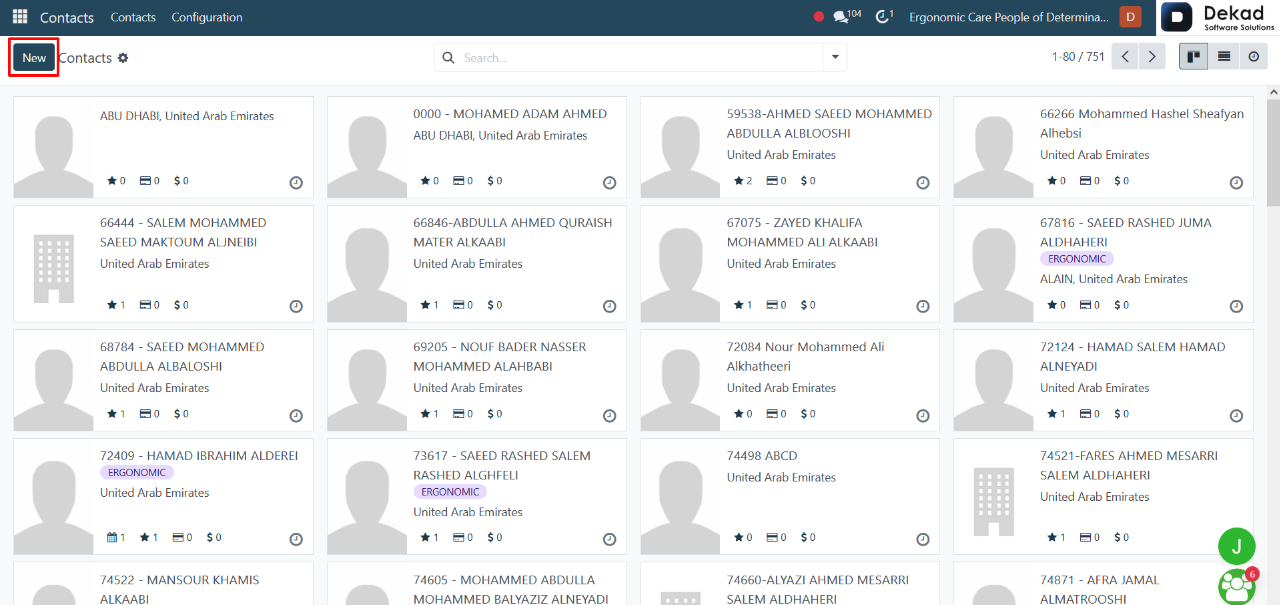
Task: Click the ERGONOMIC tag on 67816 SAEED RASHED card
Action: [x=1077, y=259]
